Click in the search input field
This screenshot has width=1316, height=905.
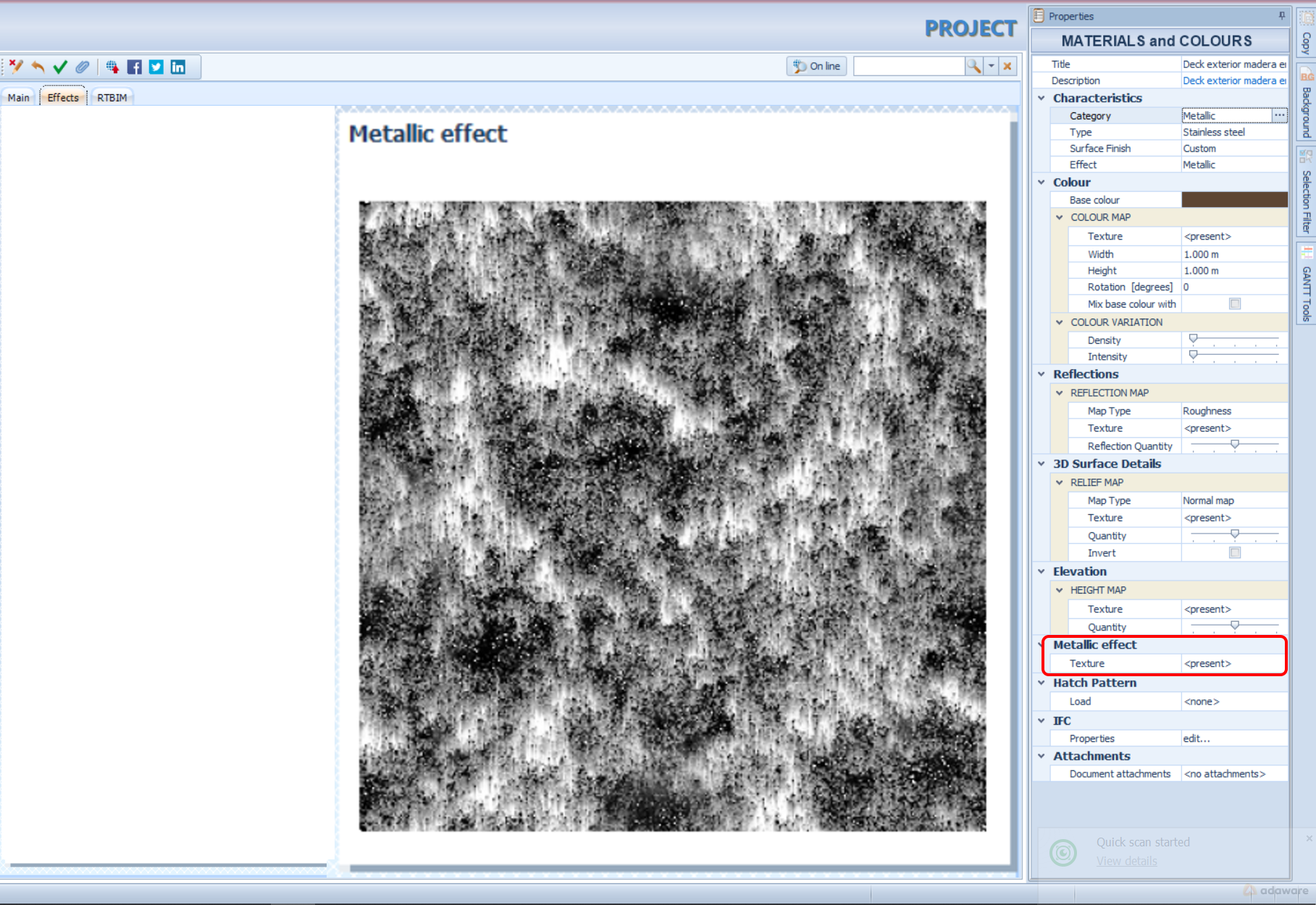[909, 66]
